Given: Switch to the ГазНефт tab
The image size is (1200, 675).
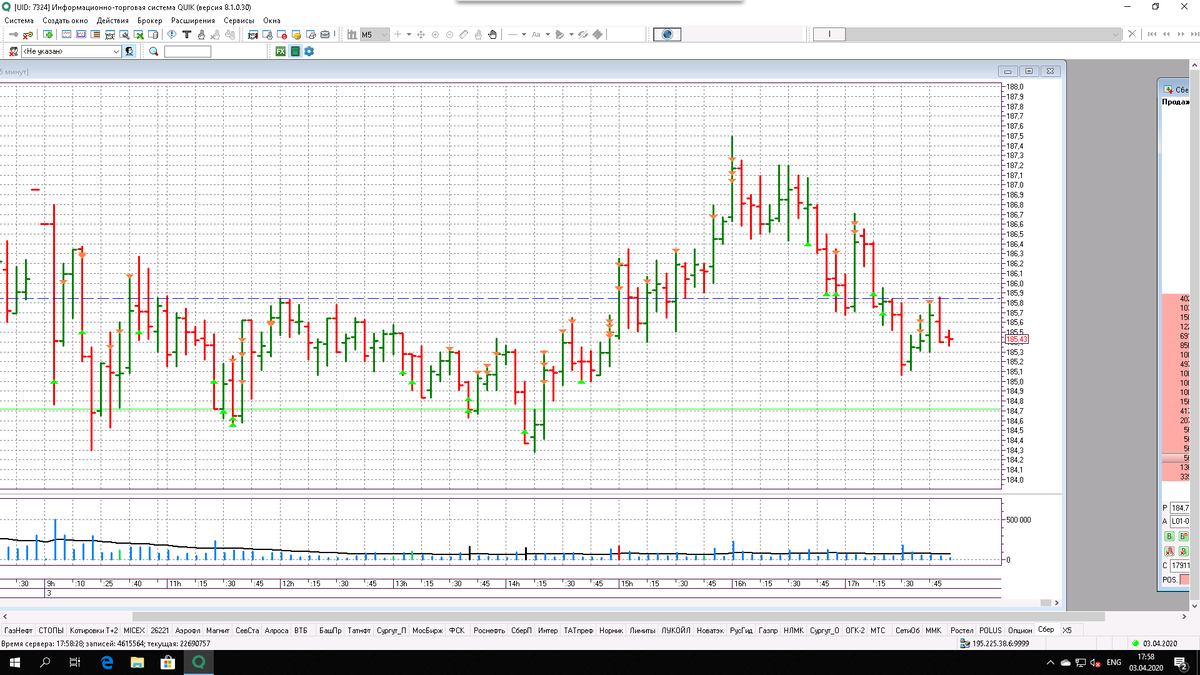Looking at the screenshot, I should [18, 631].
